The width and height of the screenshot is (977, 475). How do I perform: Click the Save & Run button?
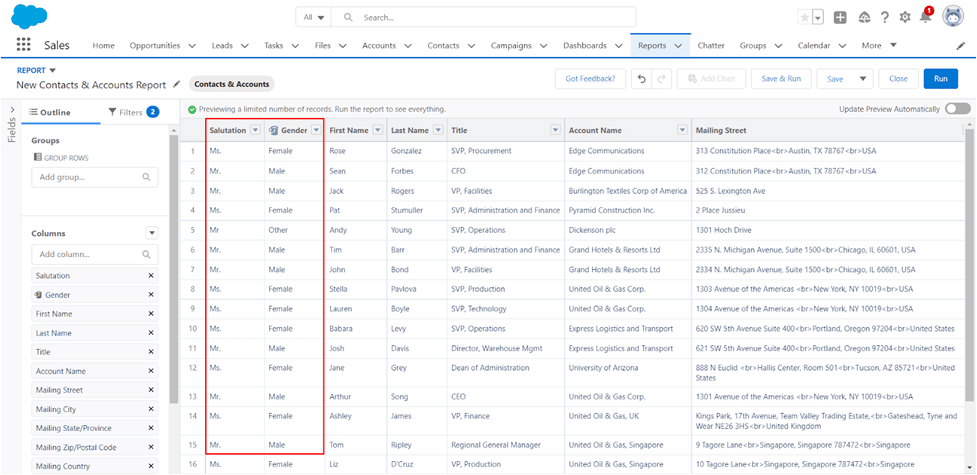coord(781,79)
